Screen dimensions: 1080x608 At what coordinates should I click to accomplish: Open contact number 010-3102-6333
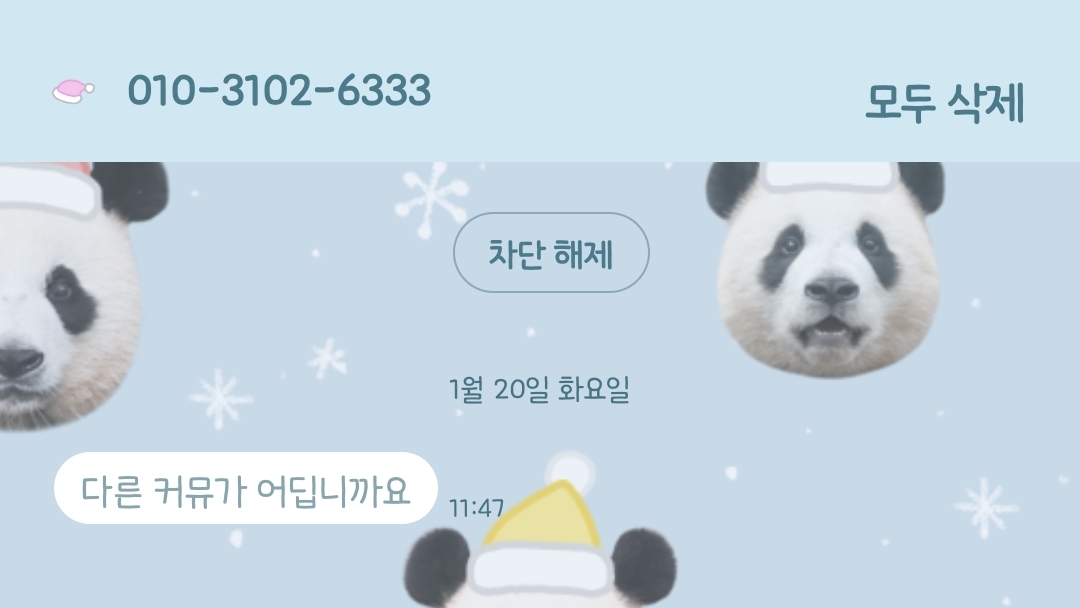tap(279, 90)
